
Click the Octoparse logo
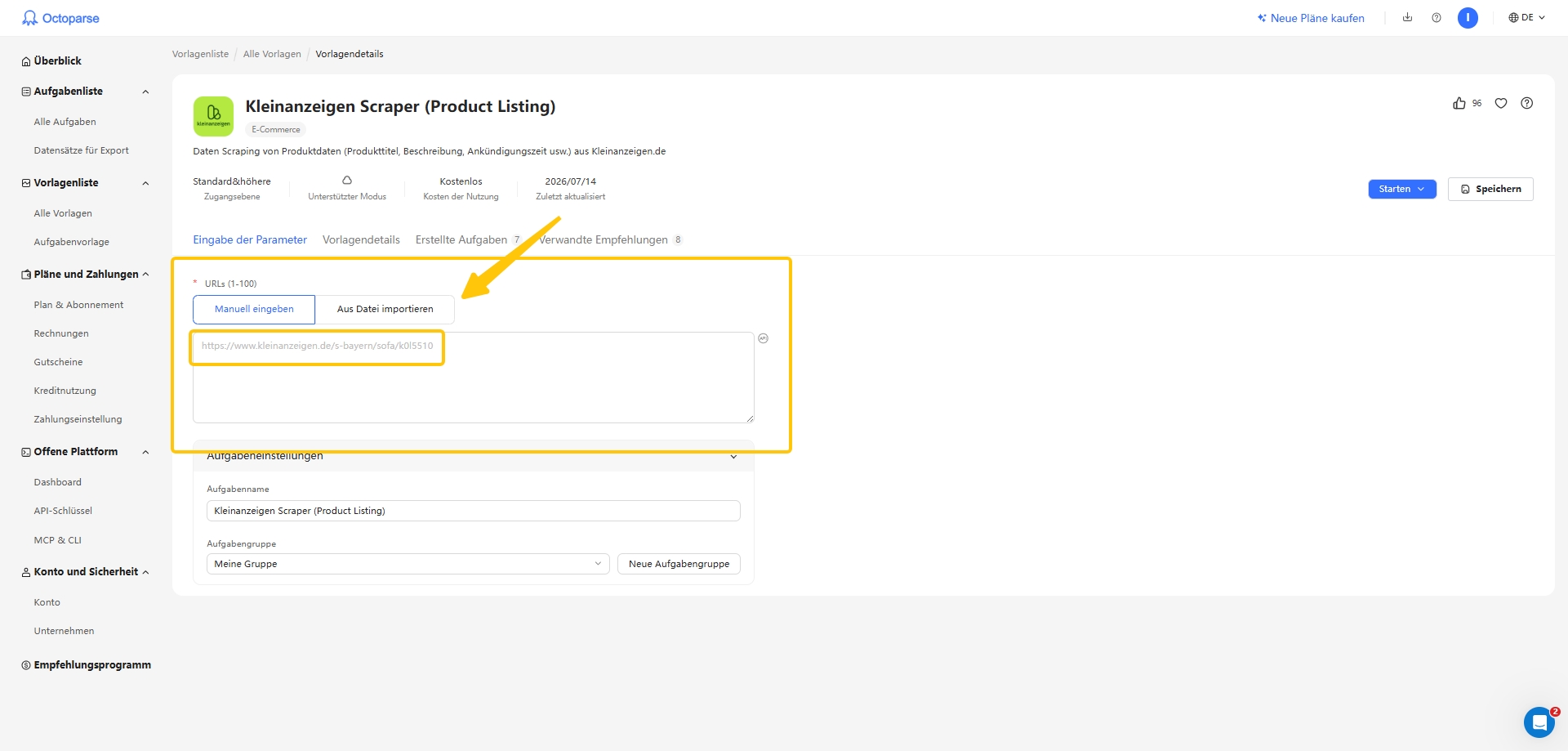click(x=60, y=18)
